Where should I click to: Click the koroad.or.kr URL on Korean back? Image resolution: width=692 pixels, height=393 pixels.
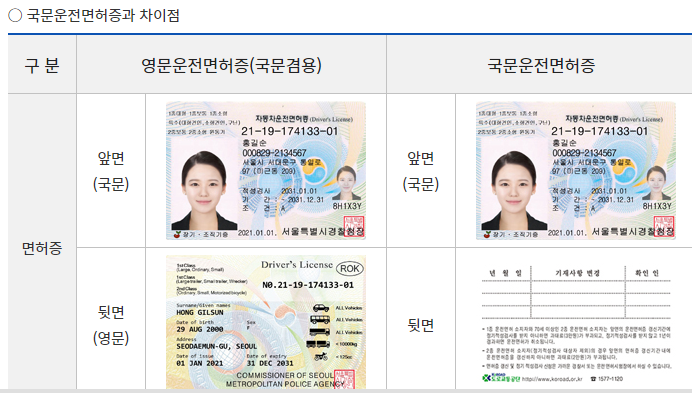click(x=552, y=379)
